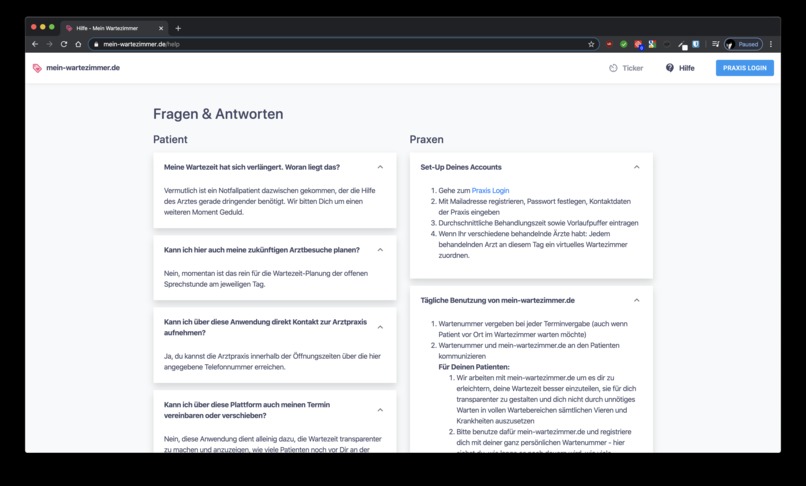
Task: Click the 'Fragen & Antworten' heading
Action: pyautogui.click(x=218, y=114)
